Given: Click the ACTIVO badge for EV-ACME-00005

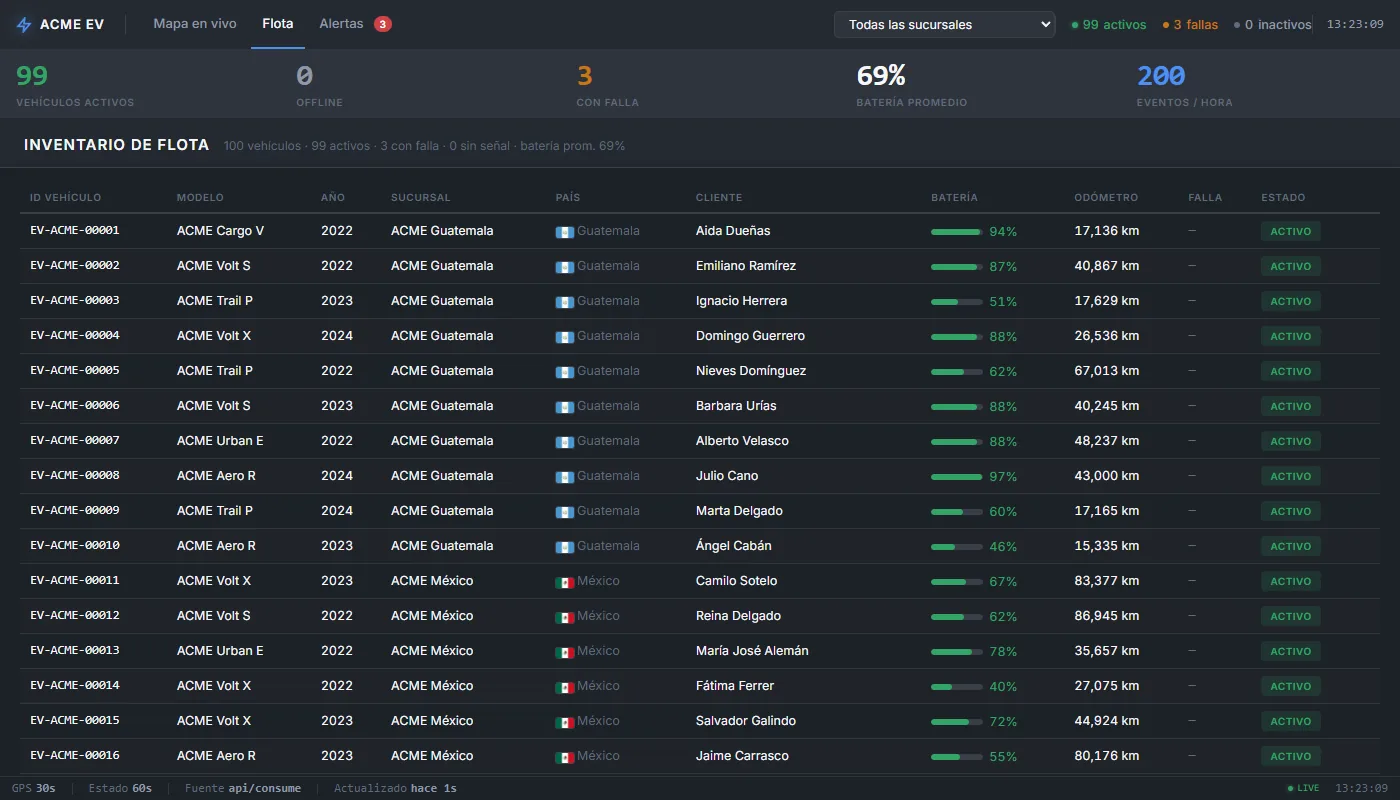Looking at the screenshot, I should pyautogui.click(x=1291, y=371).
